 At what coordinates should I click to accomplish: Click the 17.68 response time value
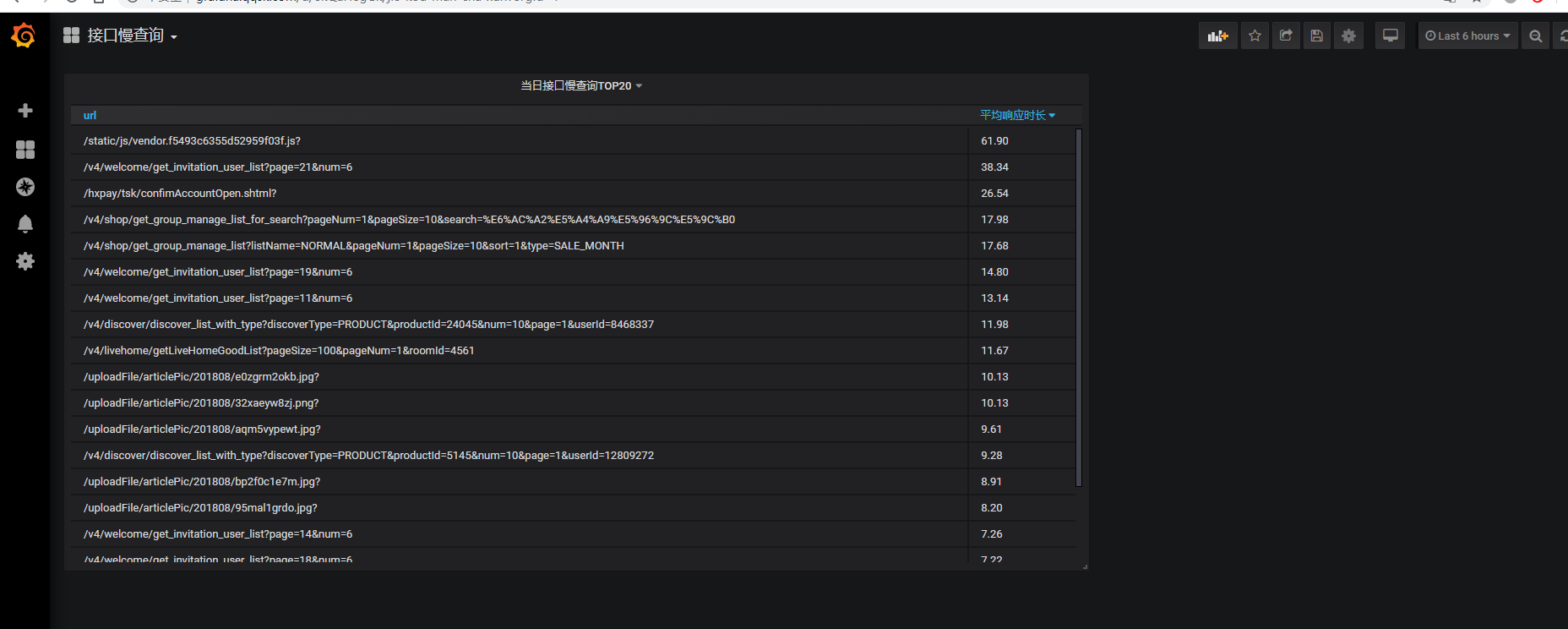tap(994, 245)
